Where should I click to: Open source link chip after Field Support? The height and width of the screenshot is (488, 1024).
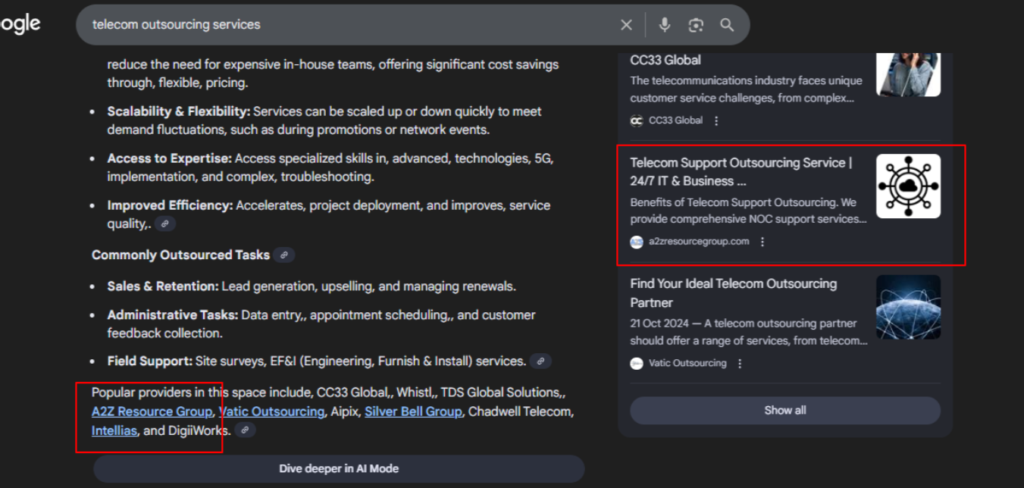click(540, 361)
